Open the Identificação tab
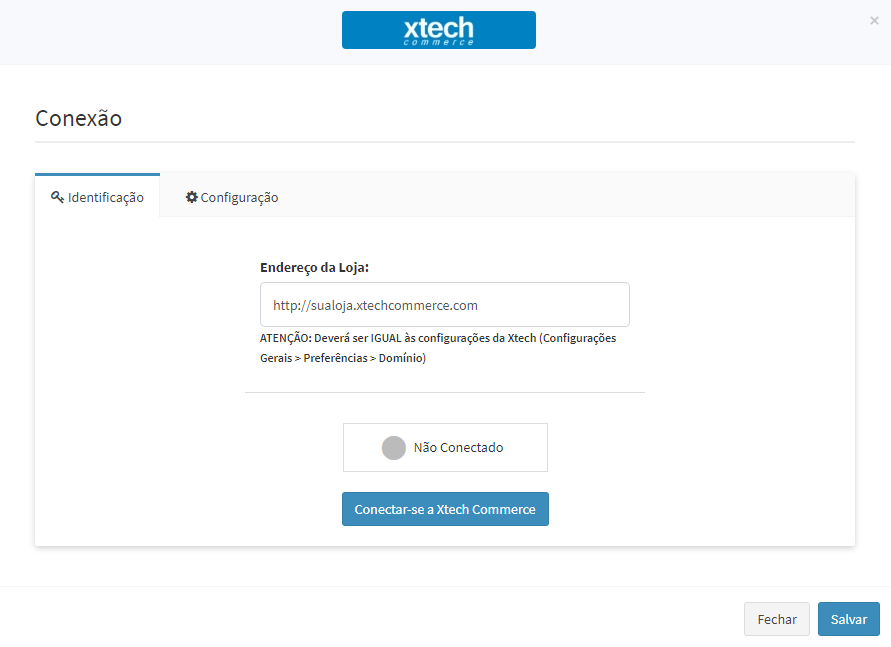The height and width of the screenshot is (647, 891). 97,197
